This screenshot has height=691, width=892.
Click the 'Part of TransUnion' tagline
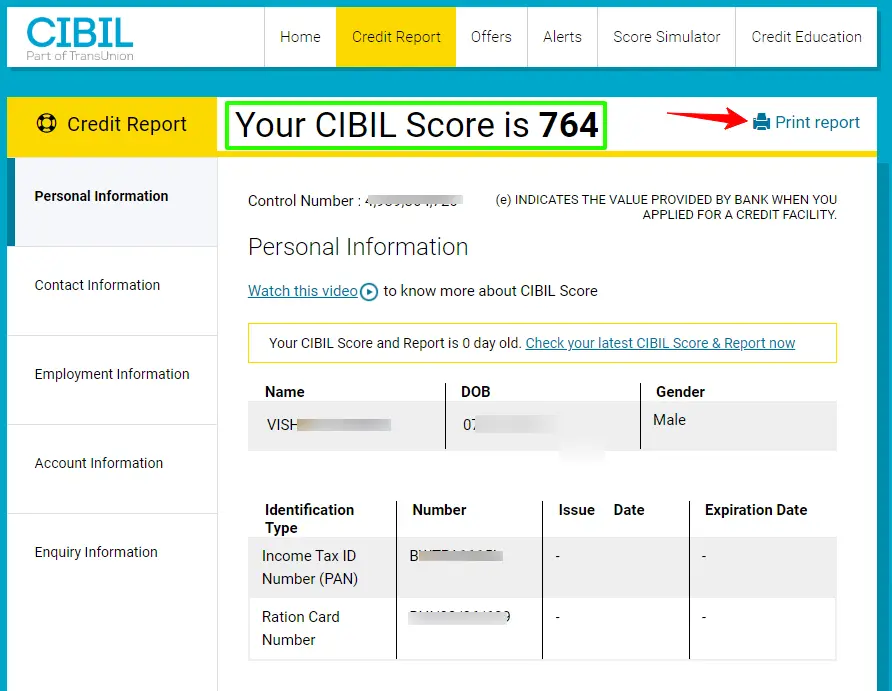80,56
